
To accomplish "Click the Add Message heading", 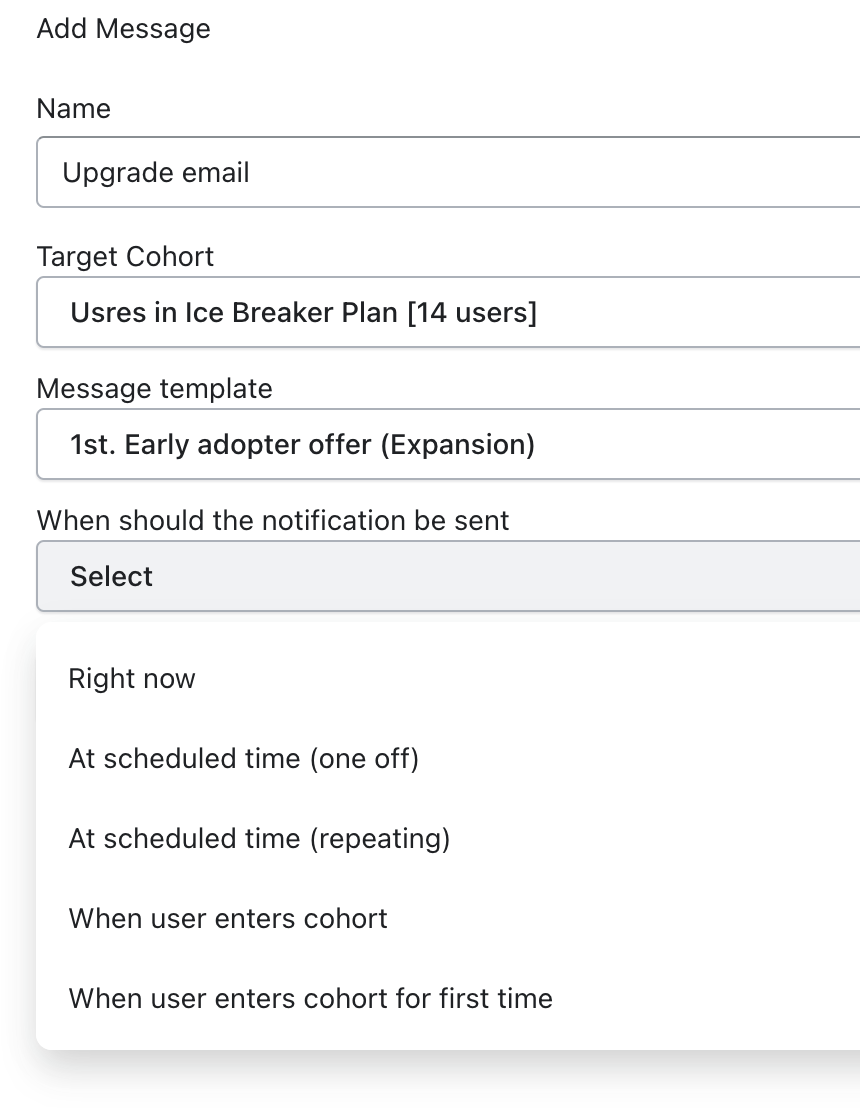I will click(123, 29).
